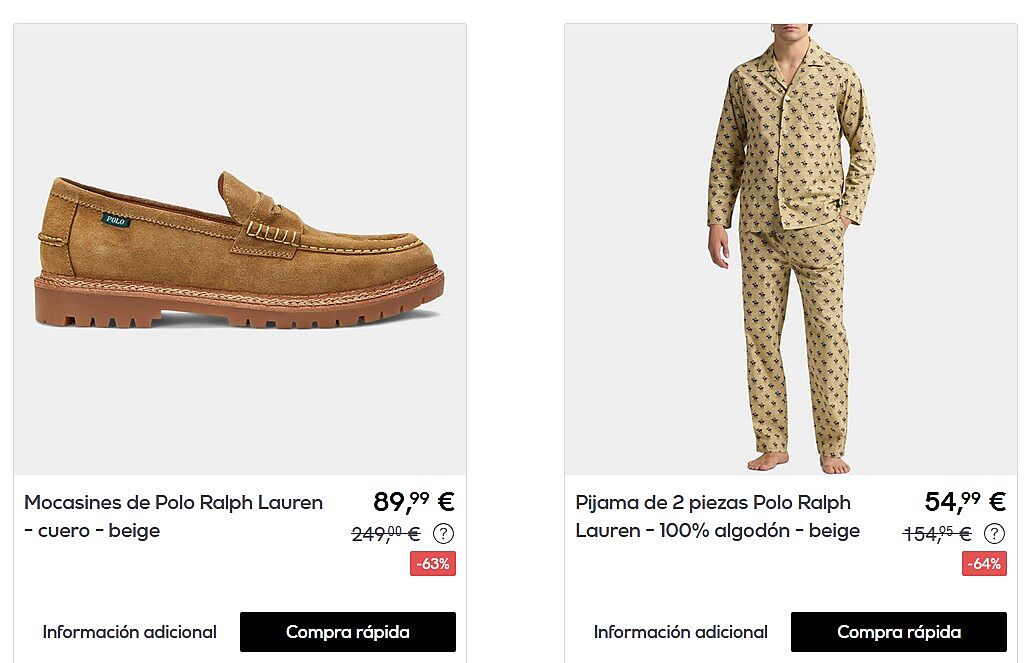Click green POLO tag on the moccasin
The width and height of the screenshot is (1025, 663).
[x=116, y=220]
